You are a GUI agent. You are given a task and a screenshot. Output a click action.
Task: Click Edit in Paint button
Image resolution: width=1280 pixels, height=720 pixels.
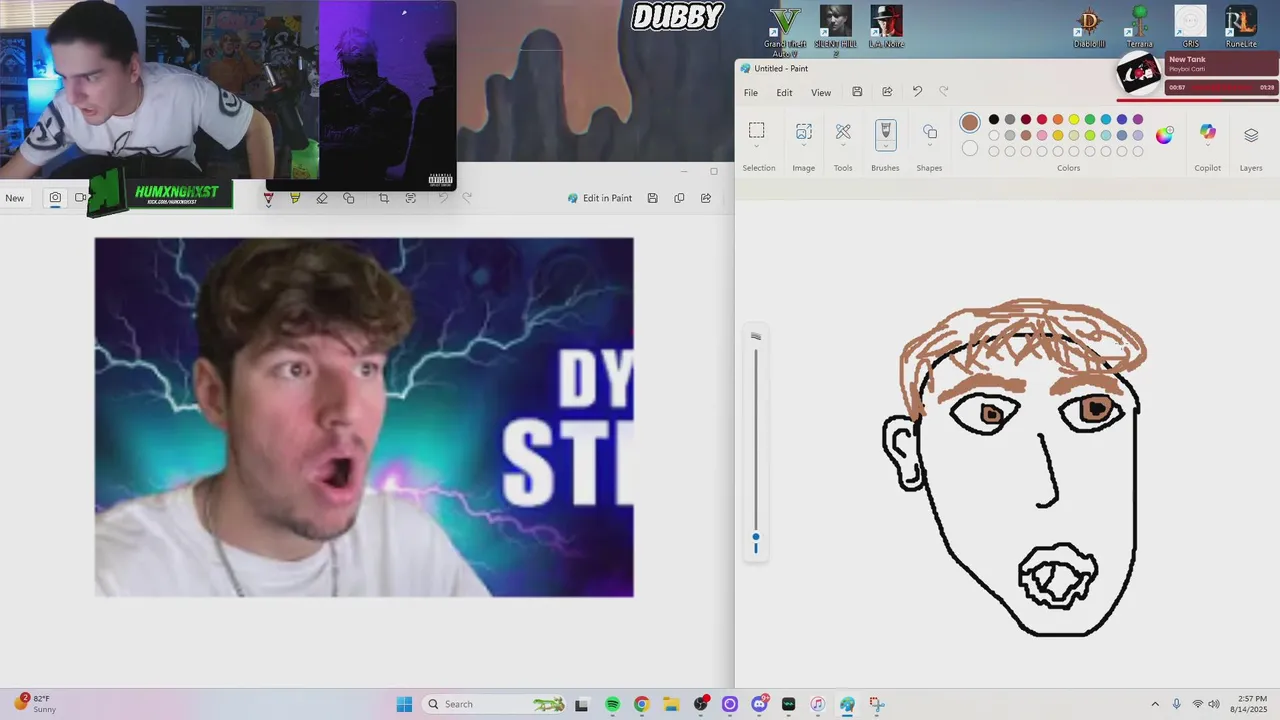(x=600, y=198)
